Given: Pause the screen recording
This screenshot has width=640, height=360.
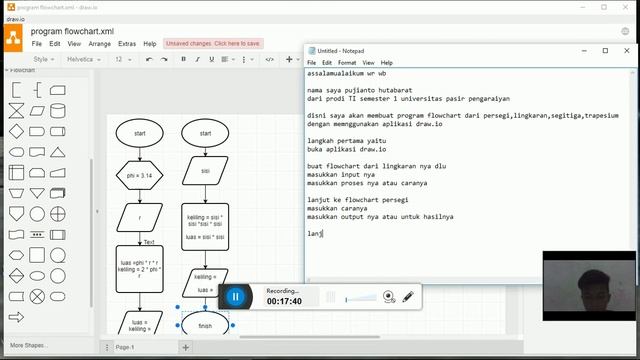Looking at the screenshot, I should point(236,297).
